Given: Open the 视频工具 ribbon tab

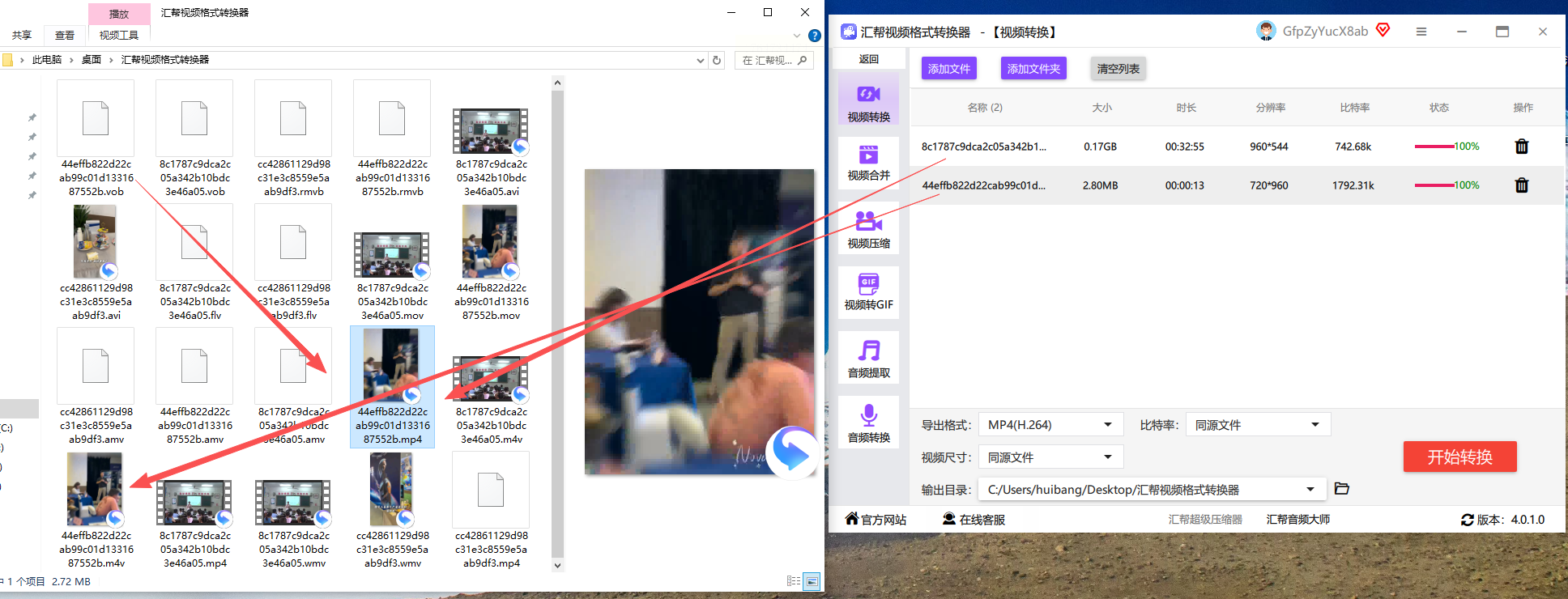Looking at the screenshot, I should tap(119, 35).
